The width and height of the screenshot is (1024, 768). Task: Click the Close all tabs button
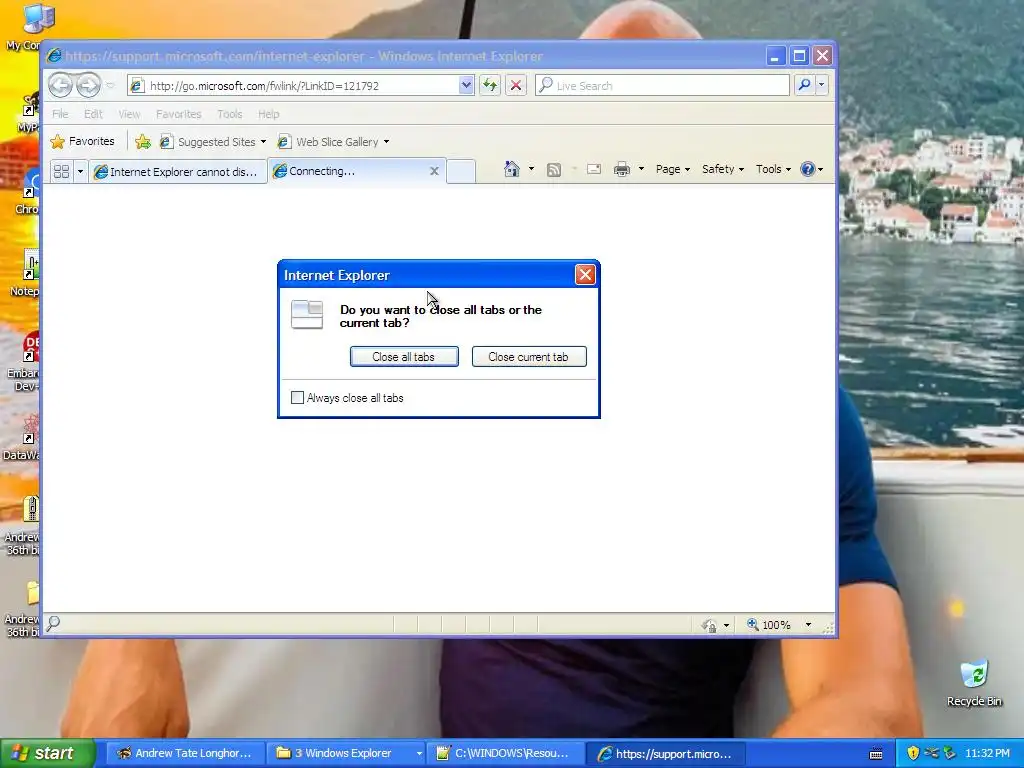404,357
